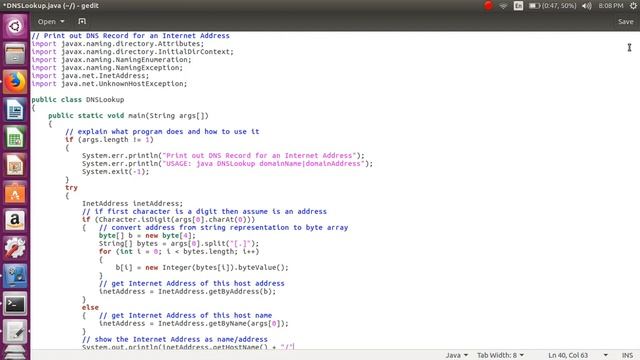Click the 'import javax.naming.NamingException;' line
Viewport: 640px width, 360px height.
click(107, 68)
